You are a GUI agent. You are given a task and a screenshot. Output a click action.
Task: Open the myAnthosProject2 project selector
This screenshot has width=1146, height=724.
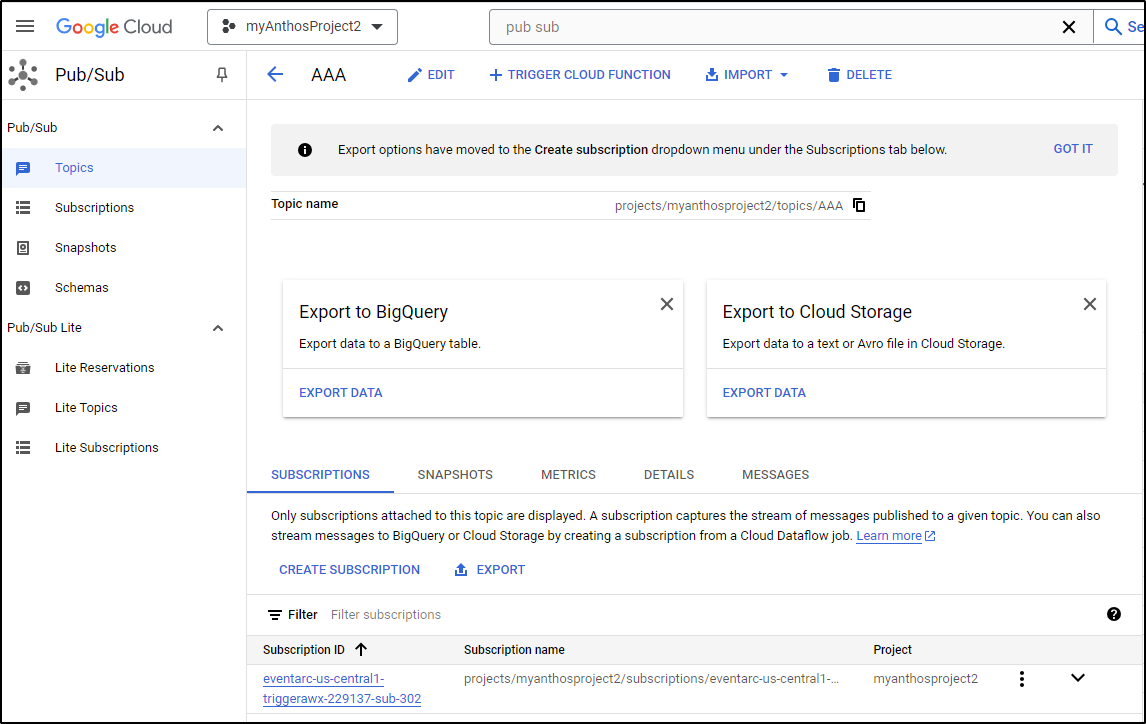click(303, 27)
